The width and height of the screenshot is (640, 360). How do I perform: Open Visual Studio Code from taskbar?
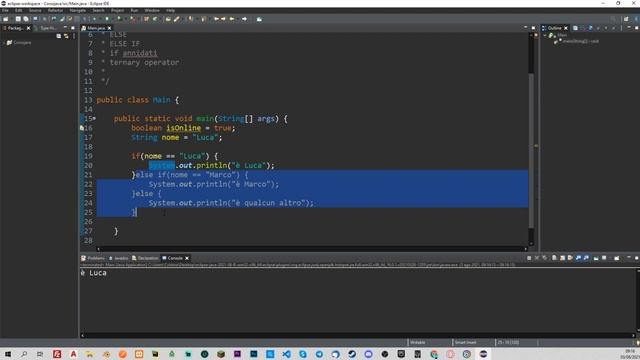pos(287,354)
